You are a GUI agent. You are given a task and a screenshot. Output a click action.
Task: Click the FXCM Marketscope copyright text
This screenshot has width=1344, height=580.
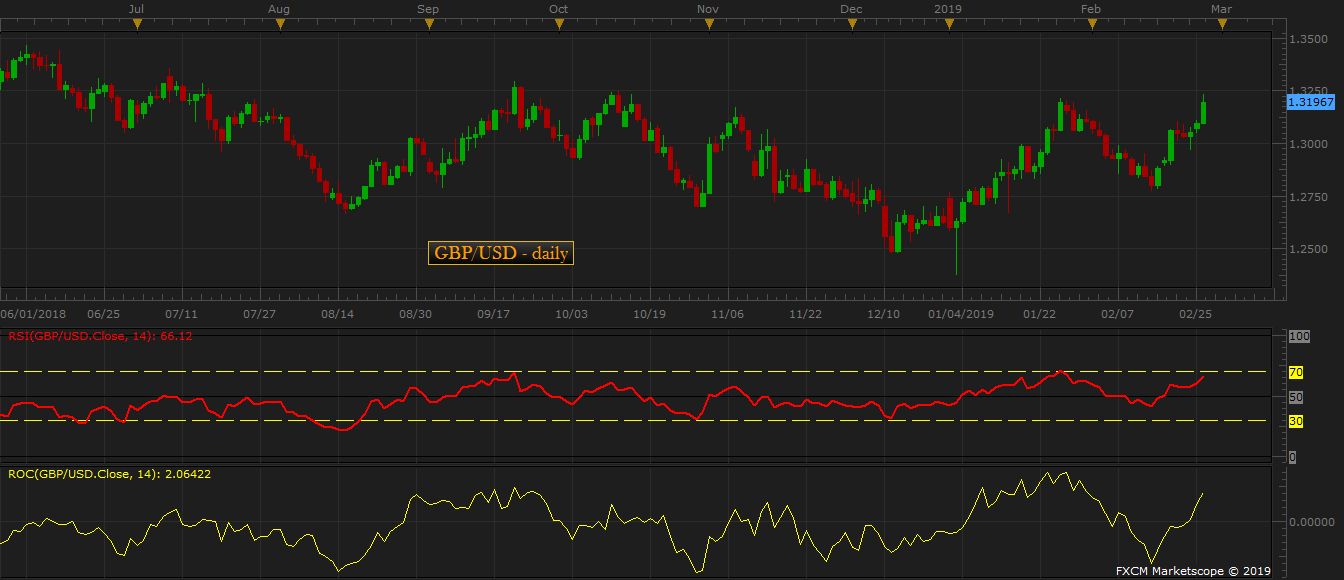click(1193, 571)
